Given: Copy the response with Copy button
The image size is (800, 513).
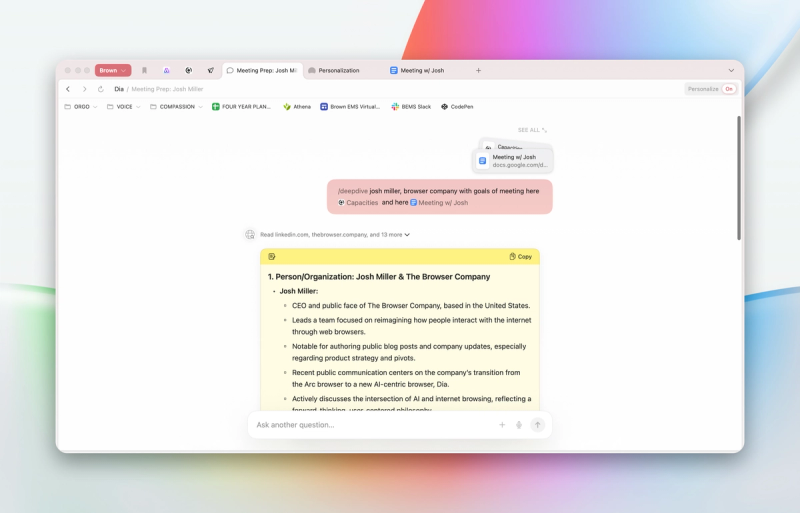Looking at the screenshot, I should click(520, 257).
